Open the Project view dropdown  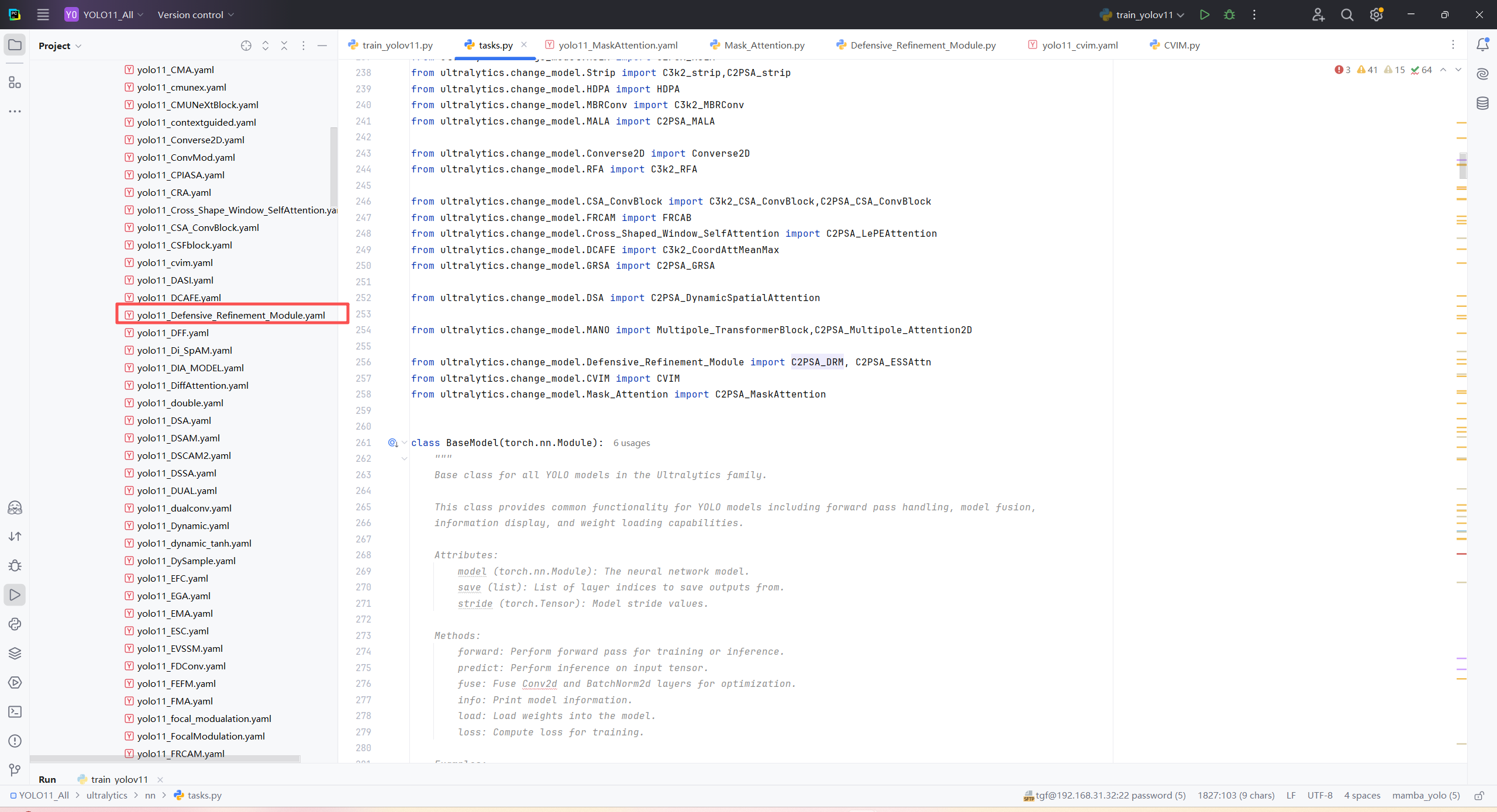(x=60, y=46)
